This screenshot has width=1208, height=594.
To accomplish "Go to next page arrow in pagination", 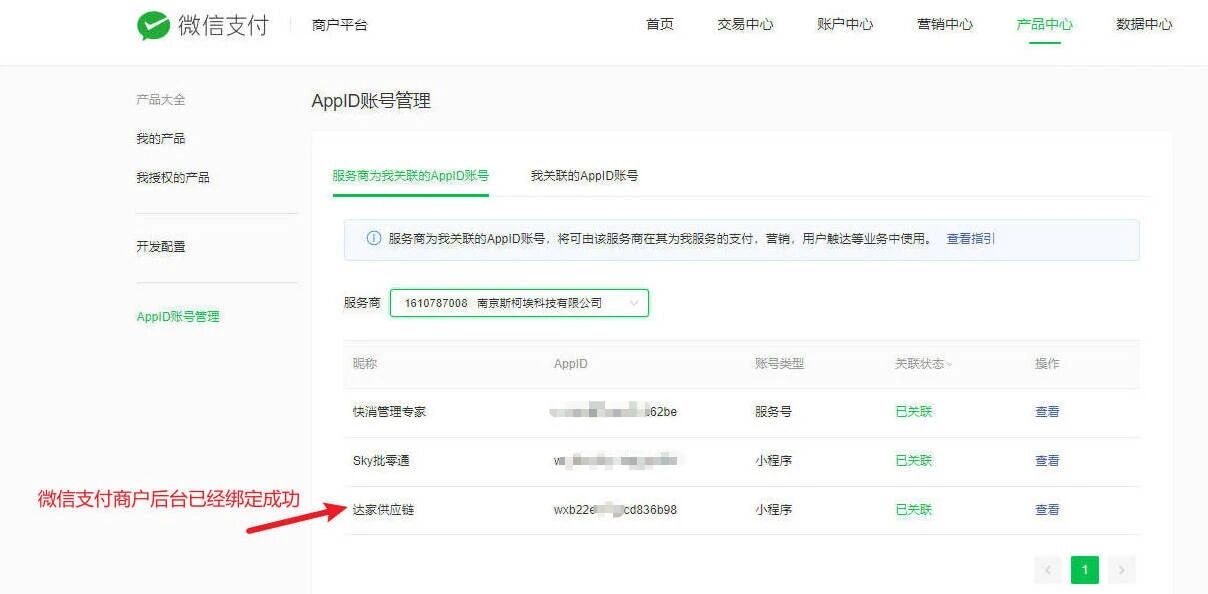I will point(1122,570).
